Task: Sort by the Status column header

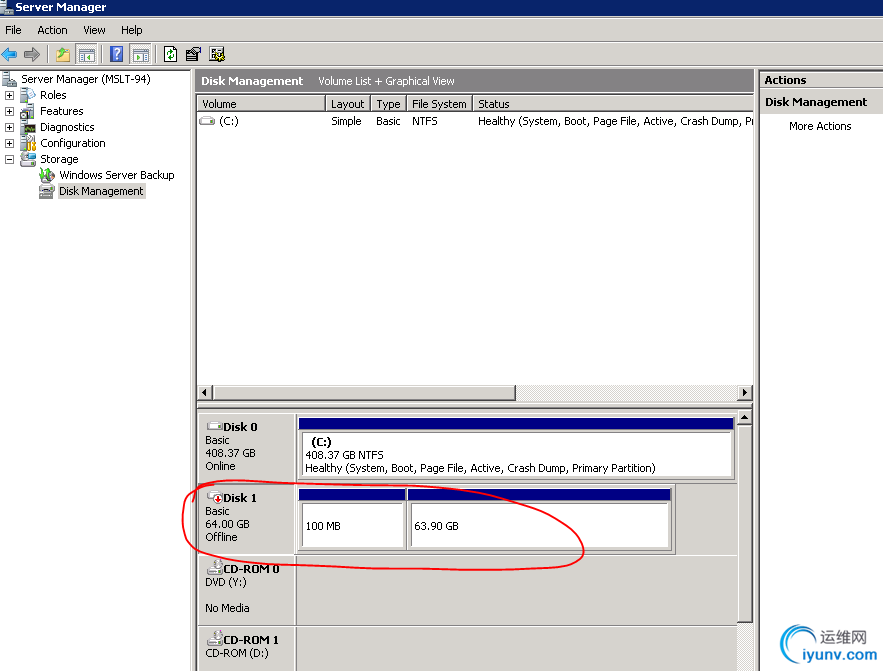Action: [x=613, y=104]
